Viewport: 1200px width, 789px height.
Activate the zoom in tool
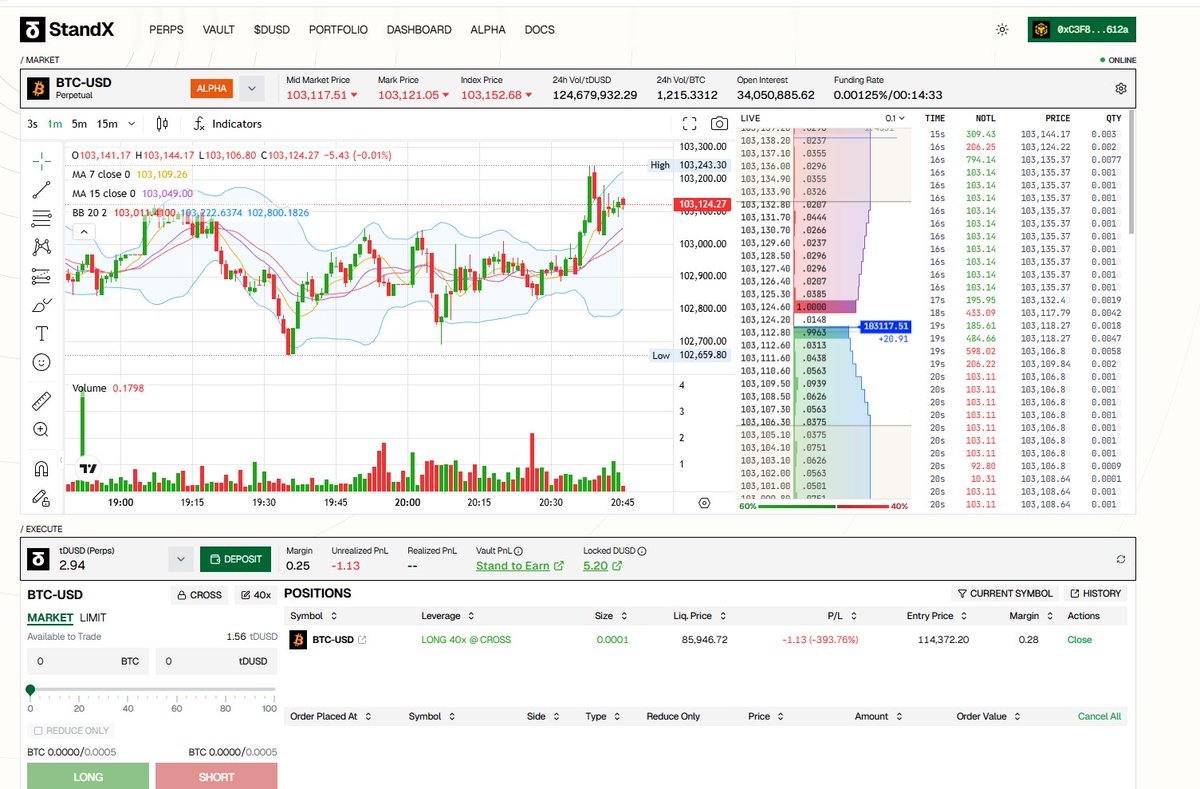pyautogui.click(x=41, y=429)
